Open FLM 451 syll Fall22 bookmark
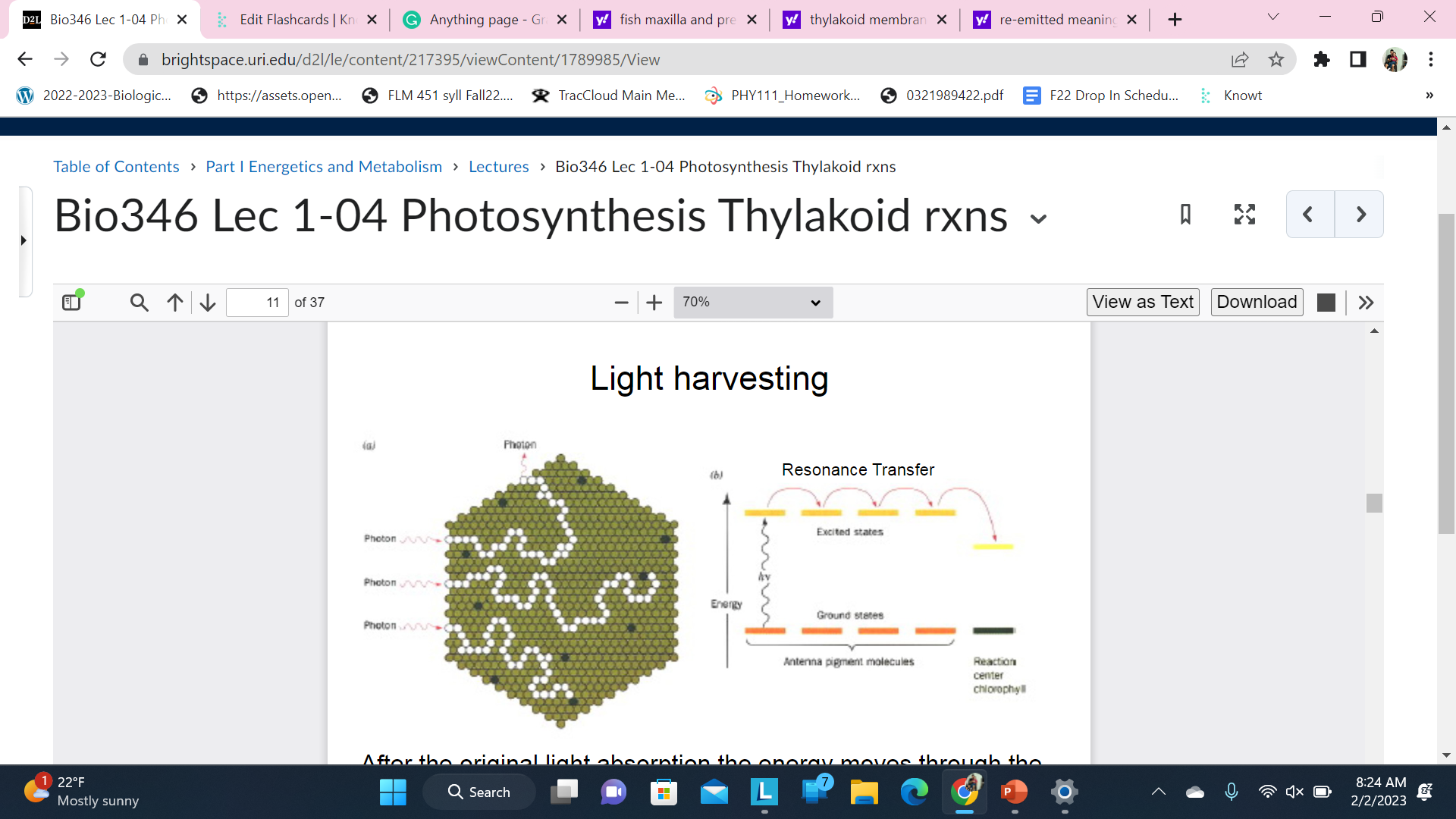The image size is (1456, 819). tap(438, 96)
